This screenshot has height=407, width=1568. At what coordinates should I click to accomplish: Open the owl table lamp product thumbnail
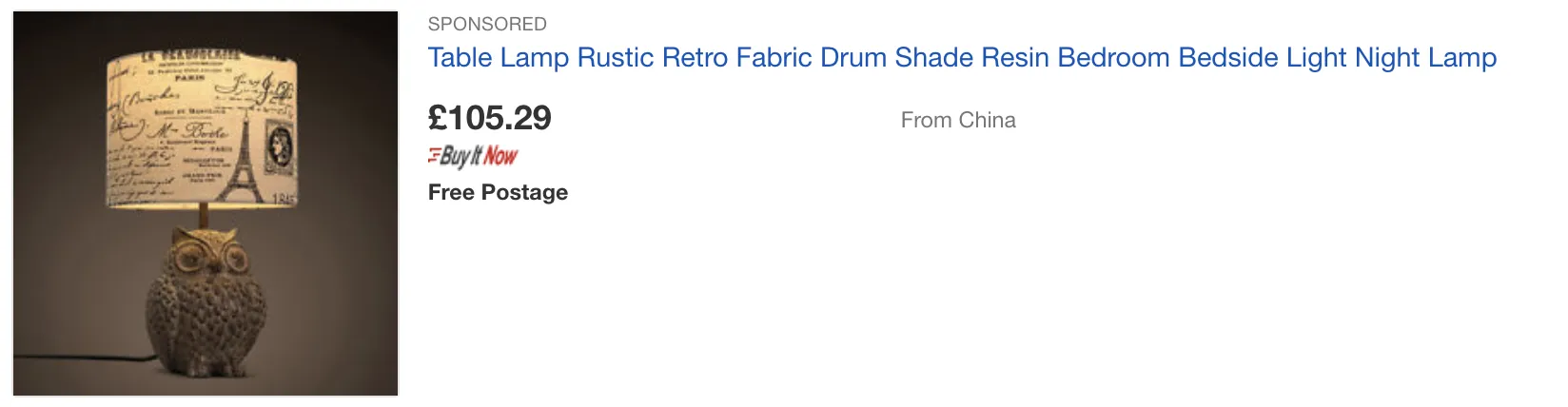pyautogui.click(x=205, y=203)
